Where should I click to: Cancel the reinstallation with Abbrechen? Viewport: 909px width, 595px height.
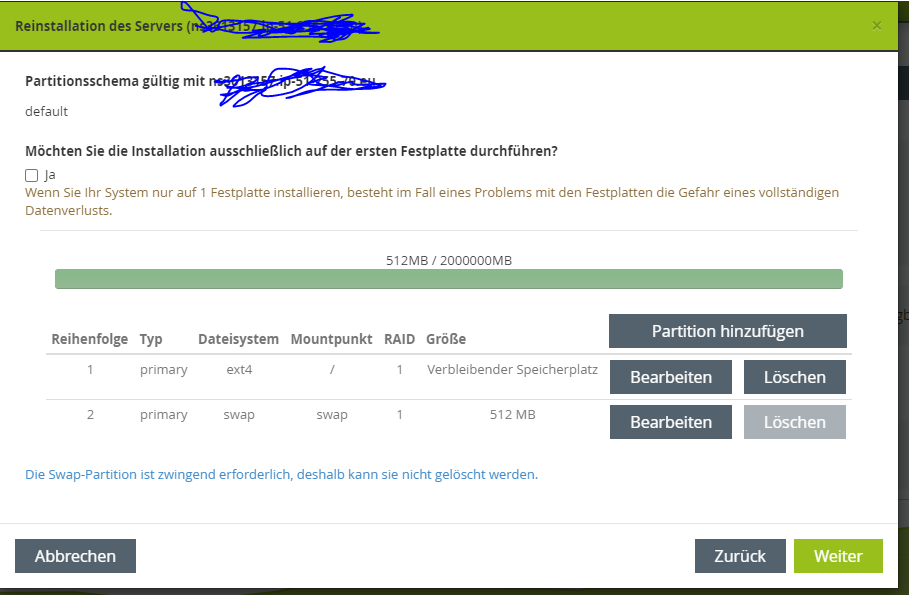75,556
